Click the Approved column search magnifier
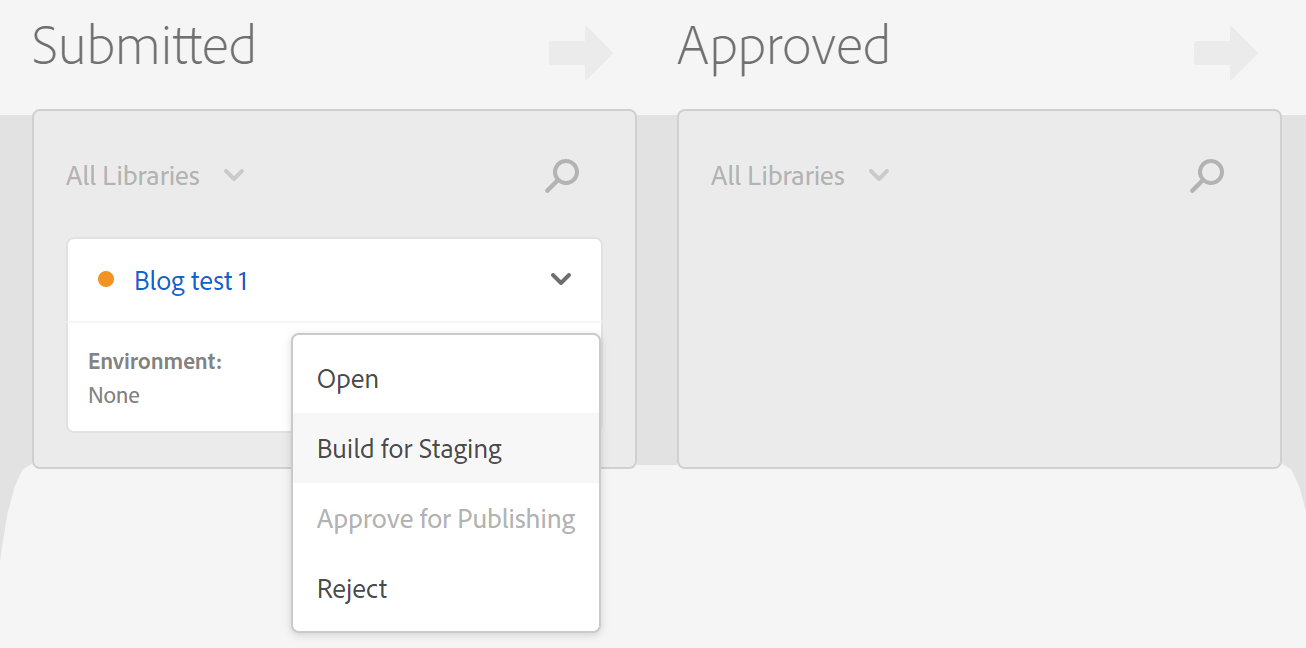 pyautogui.click(x=1206, y=175)
